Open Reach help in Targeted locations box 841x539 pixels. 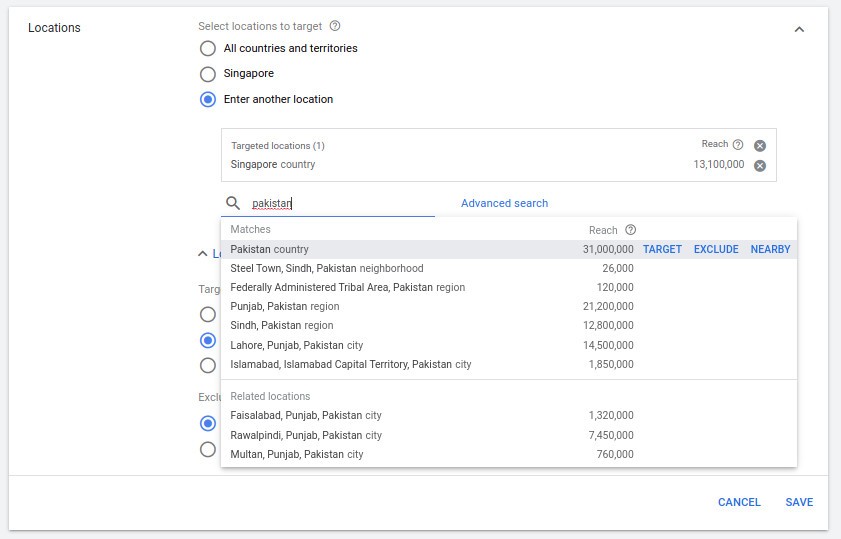pos(738,144)
